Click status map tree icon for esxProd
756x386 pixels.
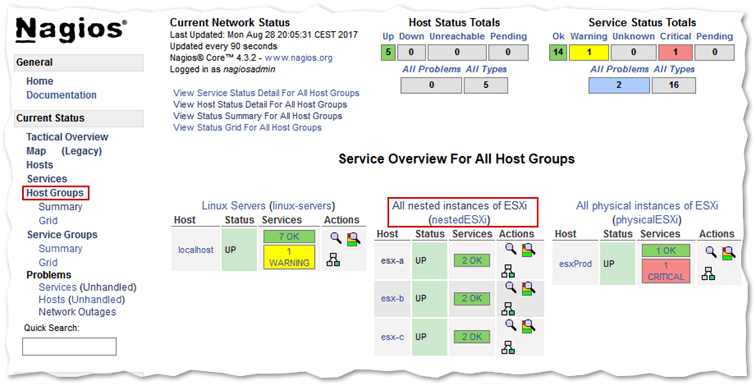pos(708,273)
